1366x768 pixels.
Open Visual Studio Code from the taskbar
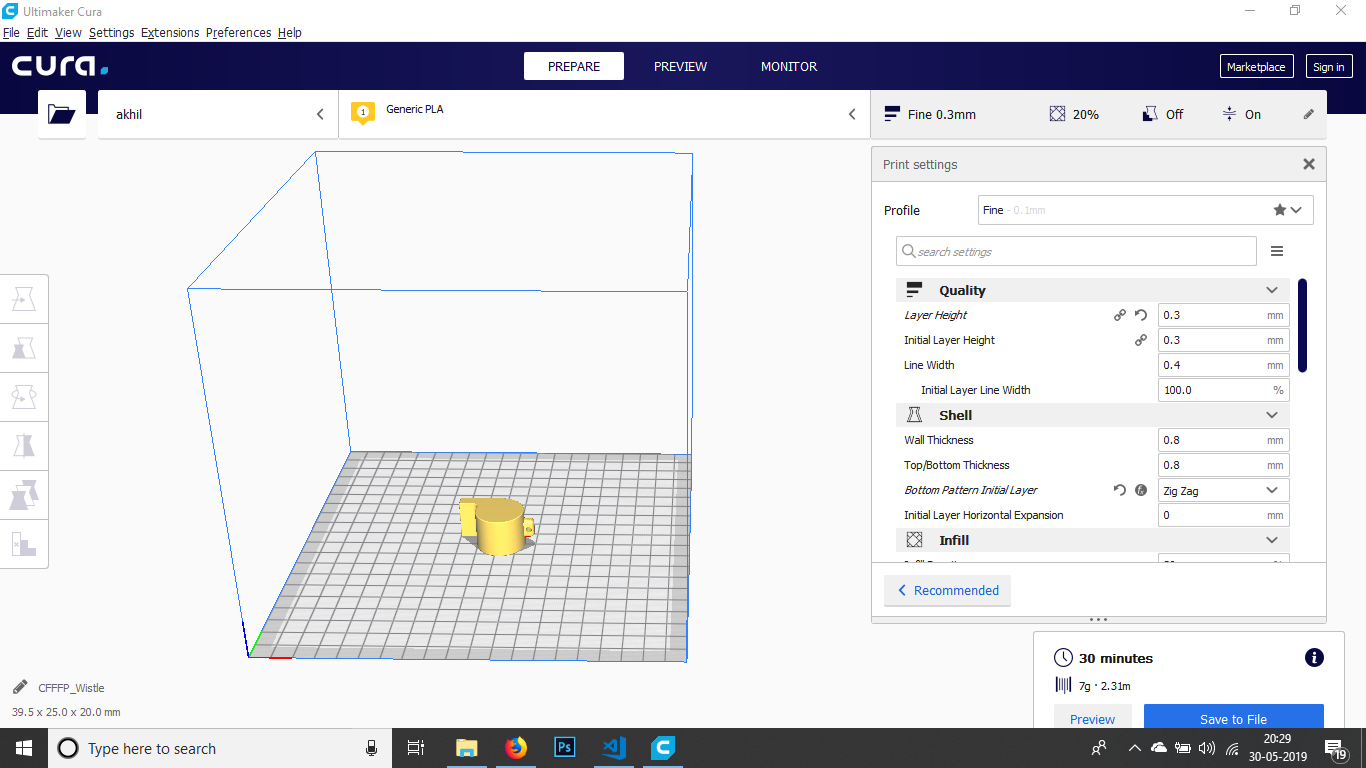pyautogui.click(x=614, y=748)
